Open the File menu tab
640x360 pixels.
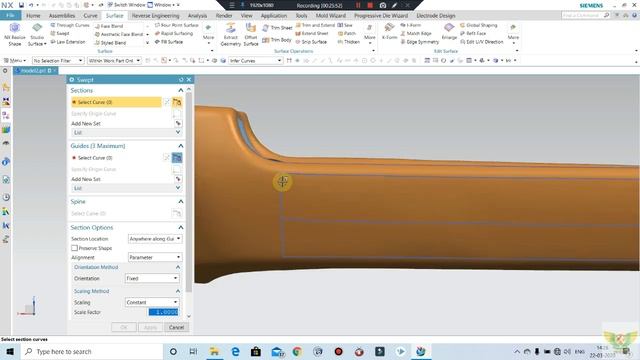[x=10, y=16]
